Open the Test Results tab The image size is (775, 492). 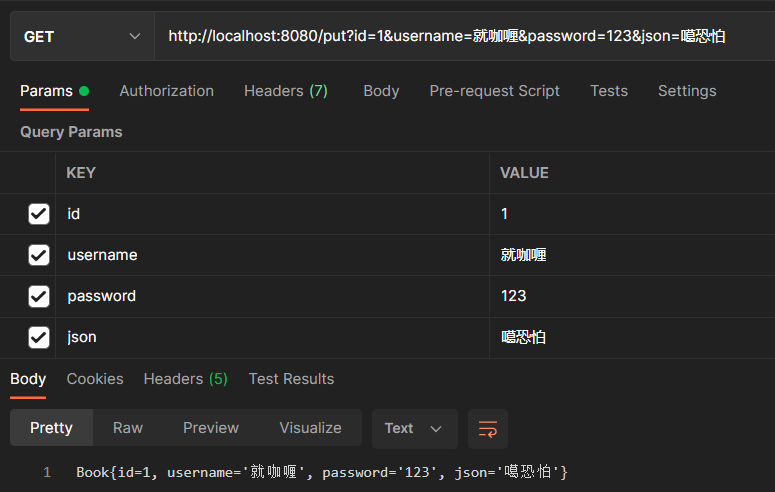(x=291, y=379)
